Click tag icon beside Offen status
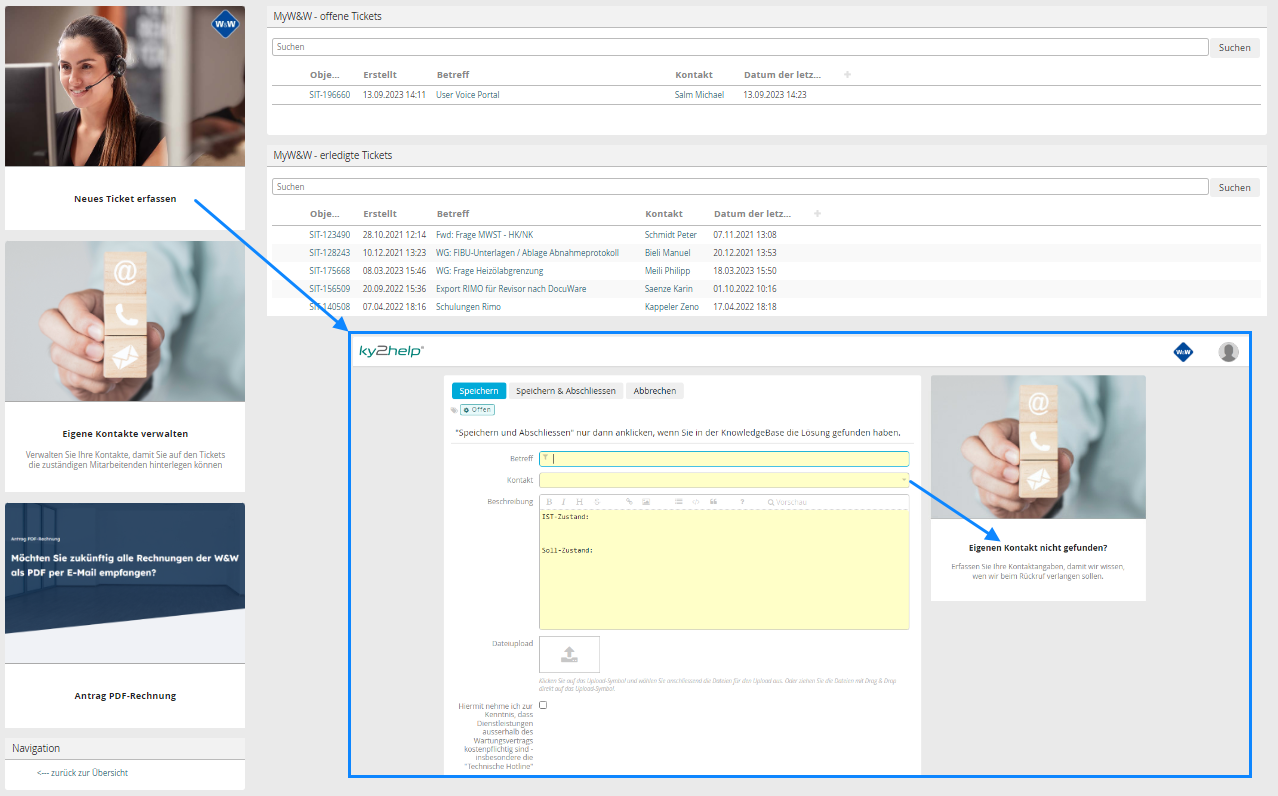1278x796 pixels. tap(454, 410)
